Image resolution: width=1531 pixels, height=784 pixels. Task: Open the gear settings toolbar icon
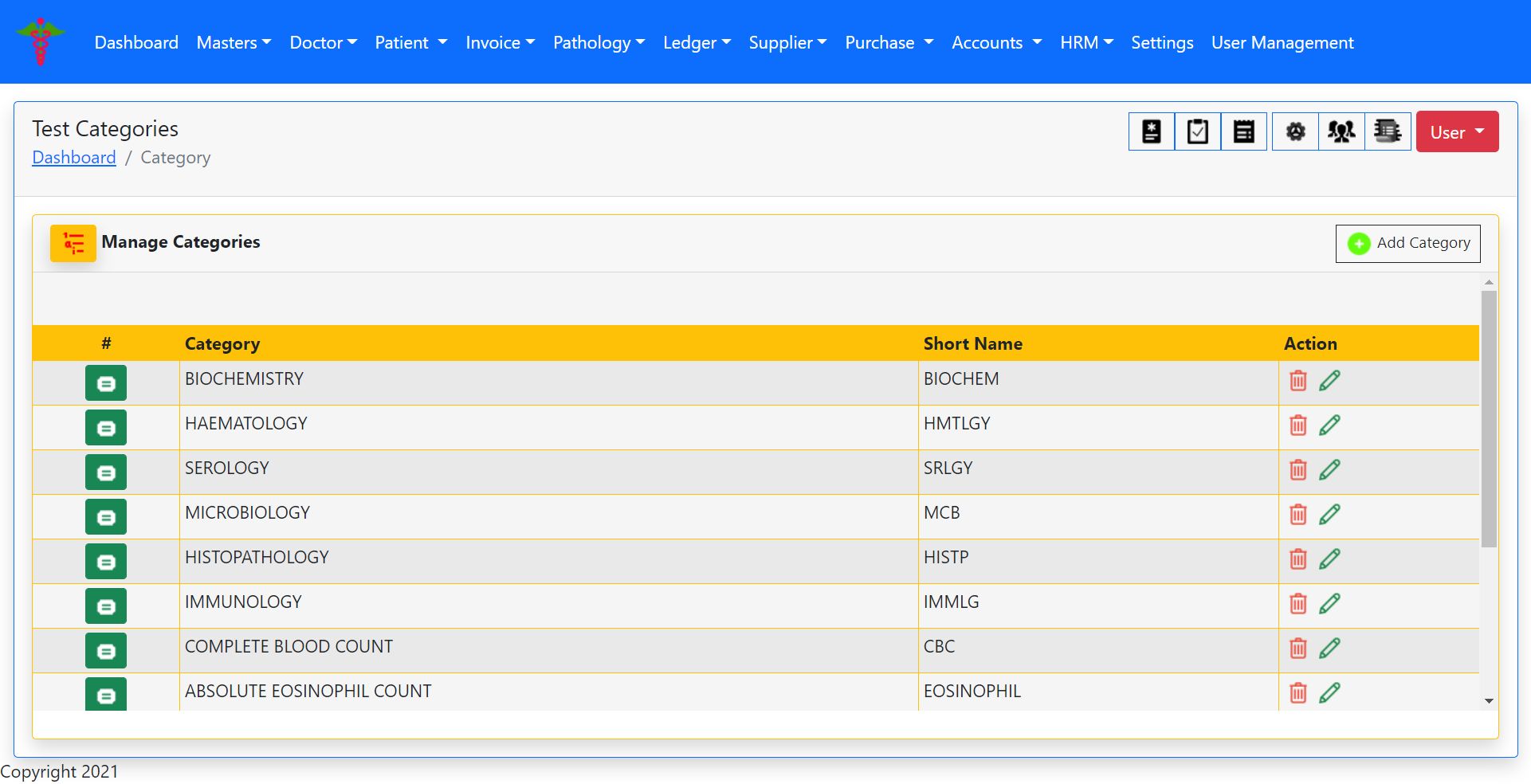(1295, 131)
